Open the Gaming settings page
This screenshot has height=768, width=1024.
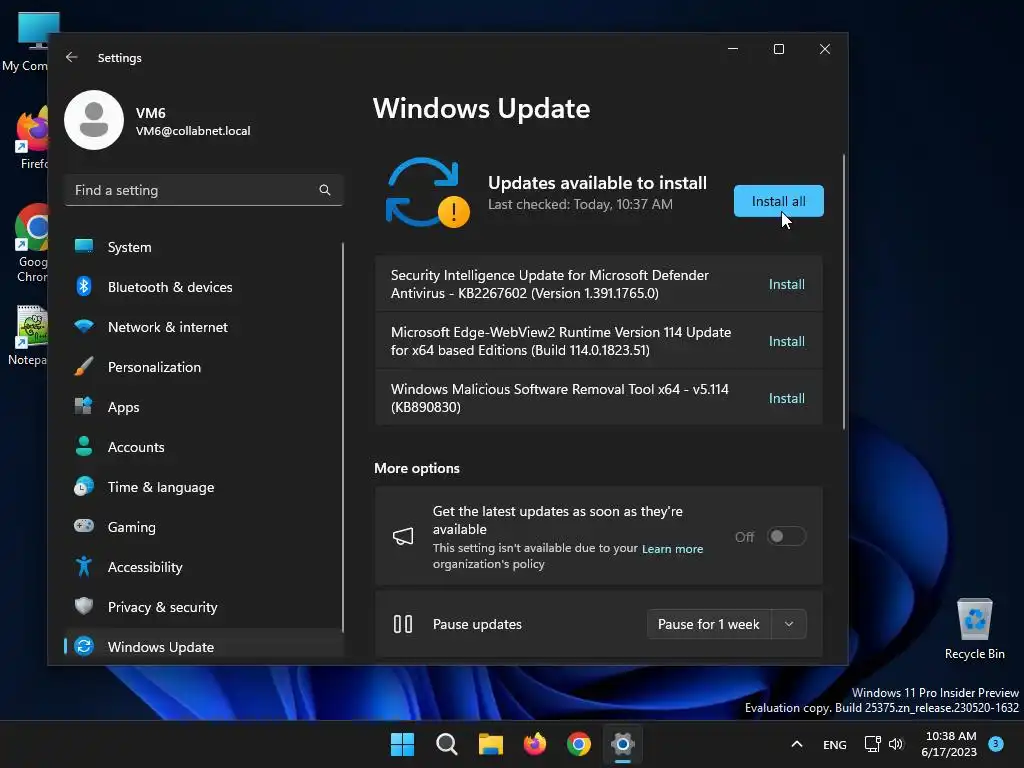tap(204, 527)
